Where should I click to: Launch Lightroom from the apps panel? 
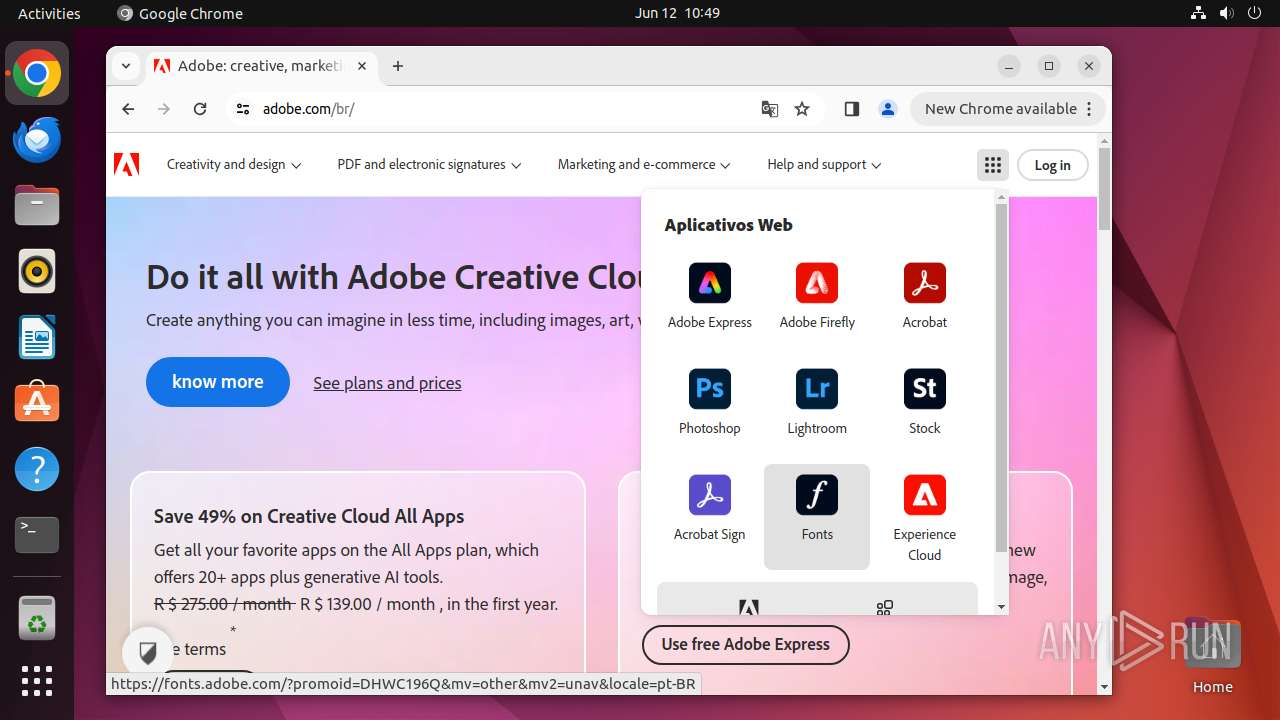817,402
